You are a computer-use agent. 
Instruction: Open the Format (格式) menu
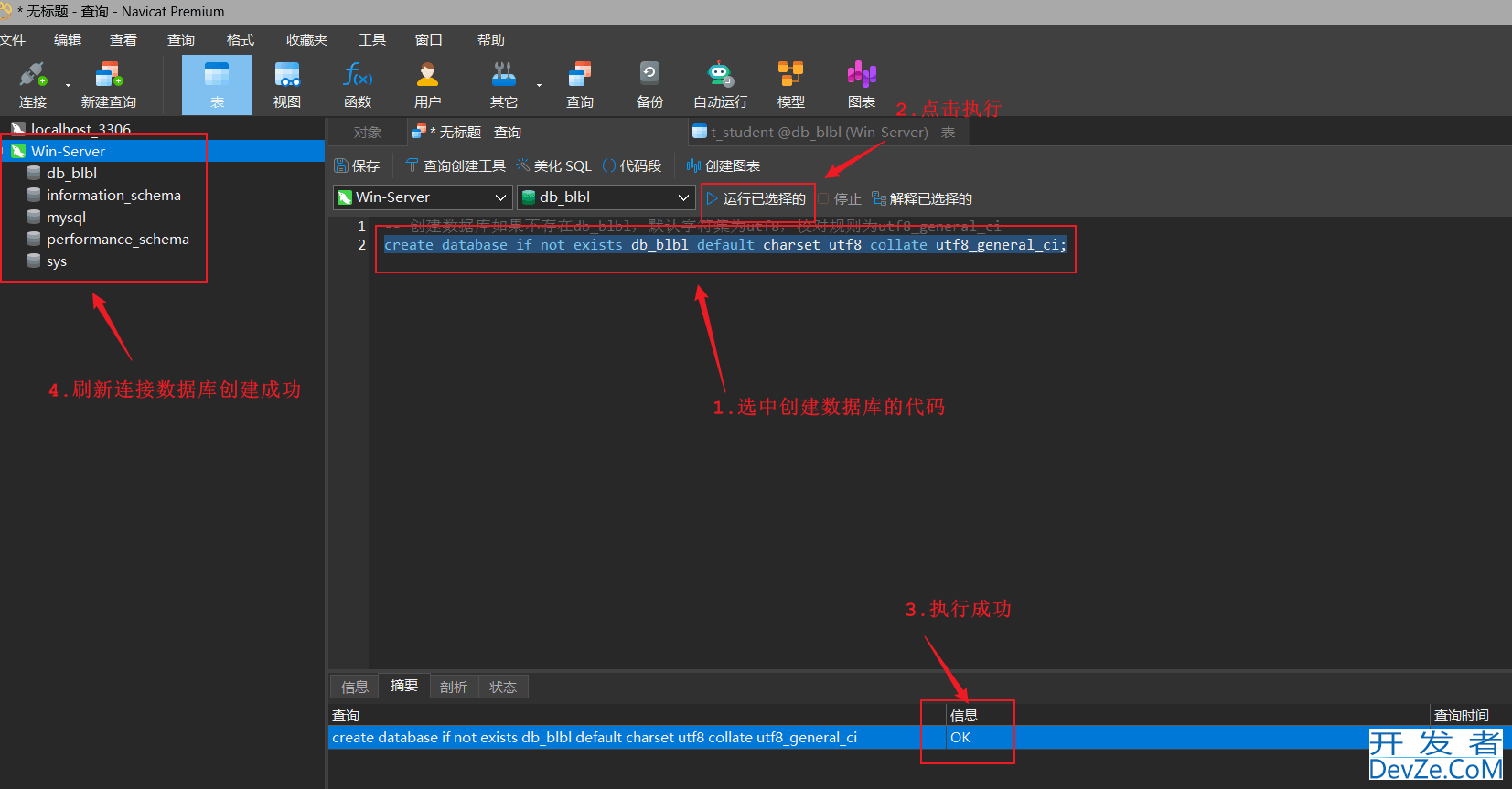point(241,39)
